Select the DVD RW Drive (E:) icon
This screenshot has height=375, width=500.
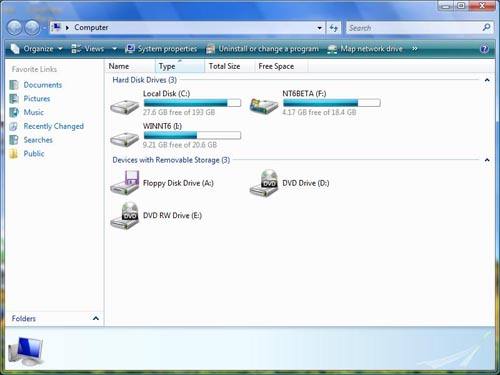124,215
